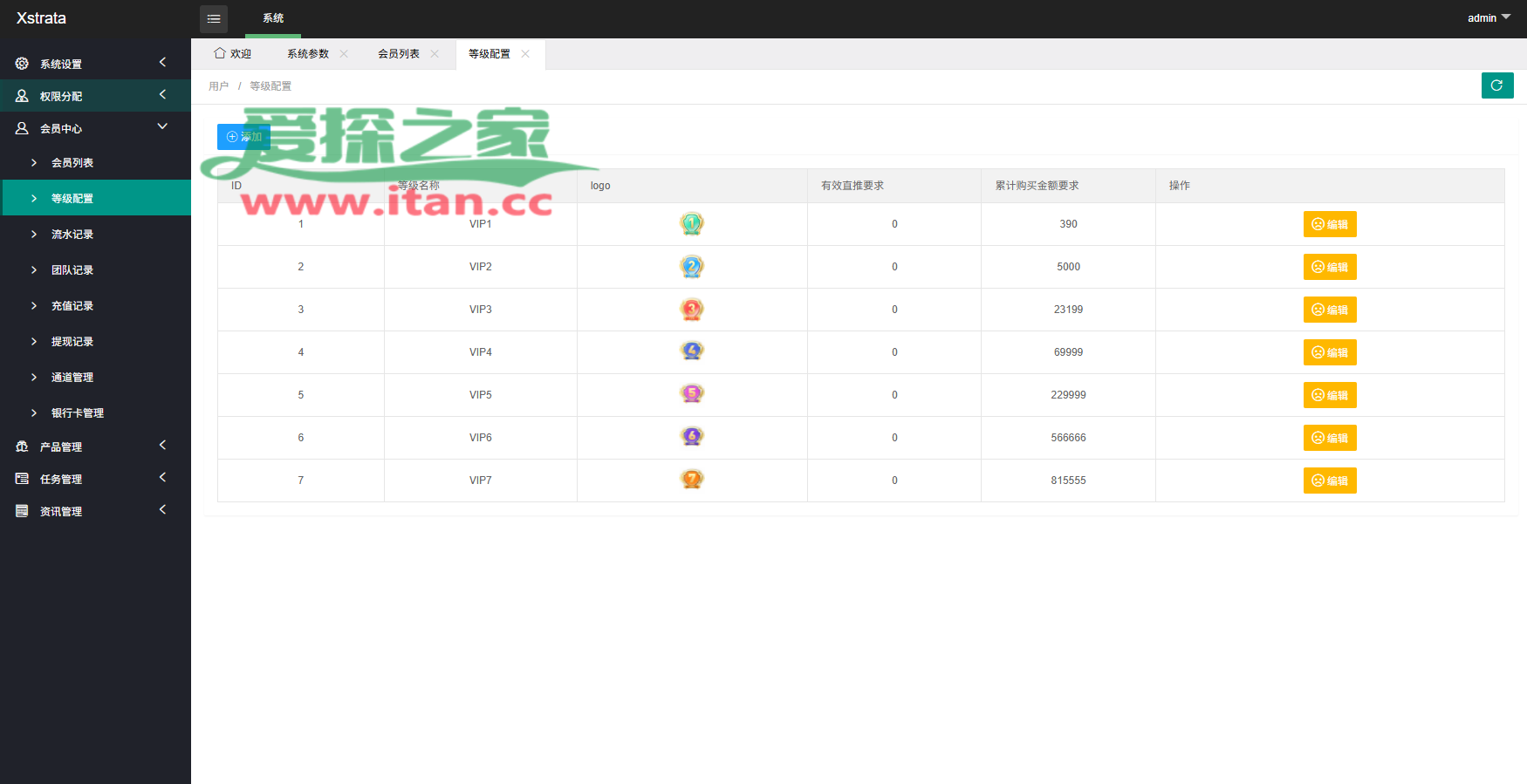Click the home icon on 欢迎 tab

coord(220,53)
